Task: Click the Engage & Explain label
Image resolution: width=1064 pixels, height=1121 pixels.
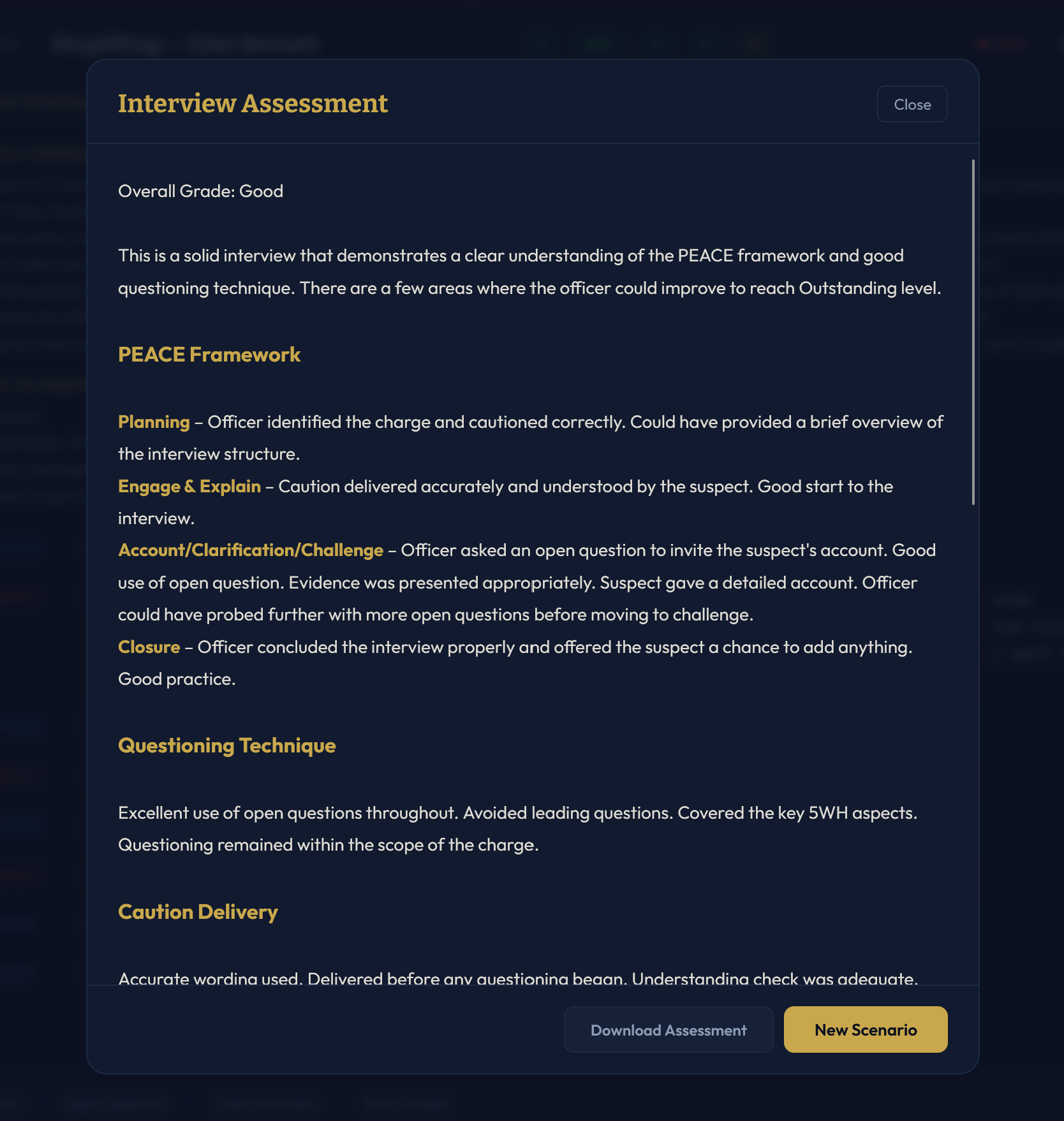Action: pos(188,486)
